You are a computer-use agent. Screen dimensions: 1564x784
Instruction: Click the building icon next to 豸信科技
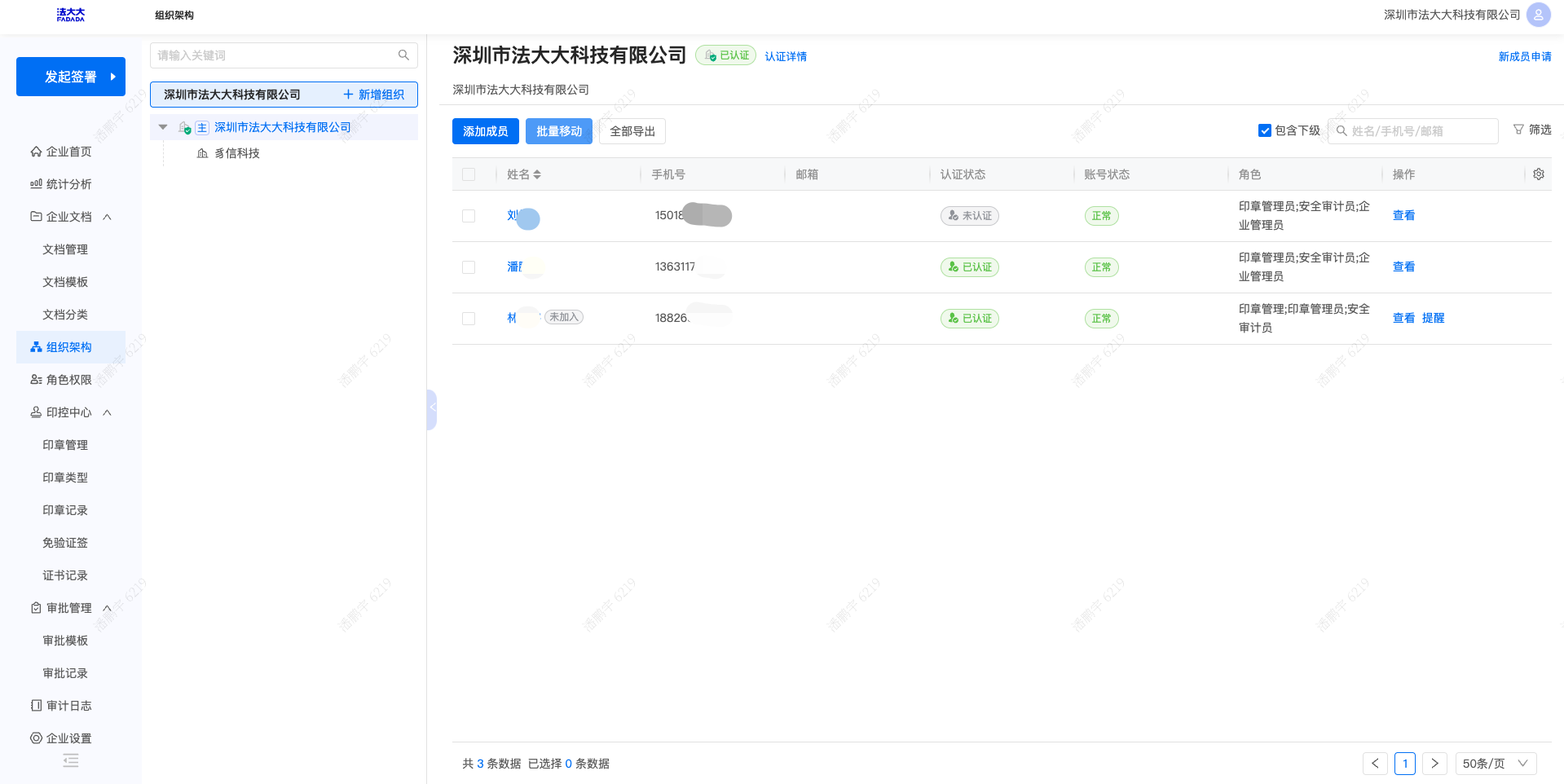(202, 153)
